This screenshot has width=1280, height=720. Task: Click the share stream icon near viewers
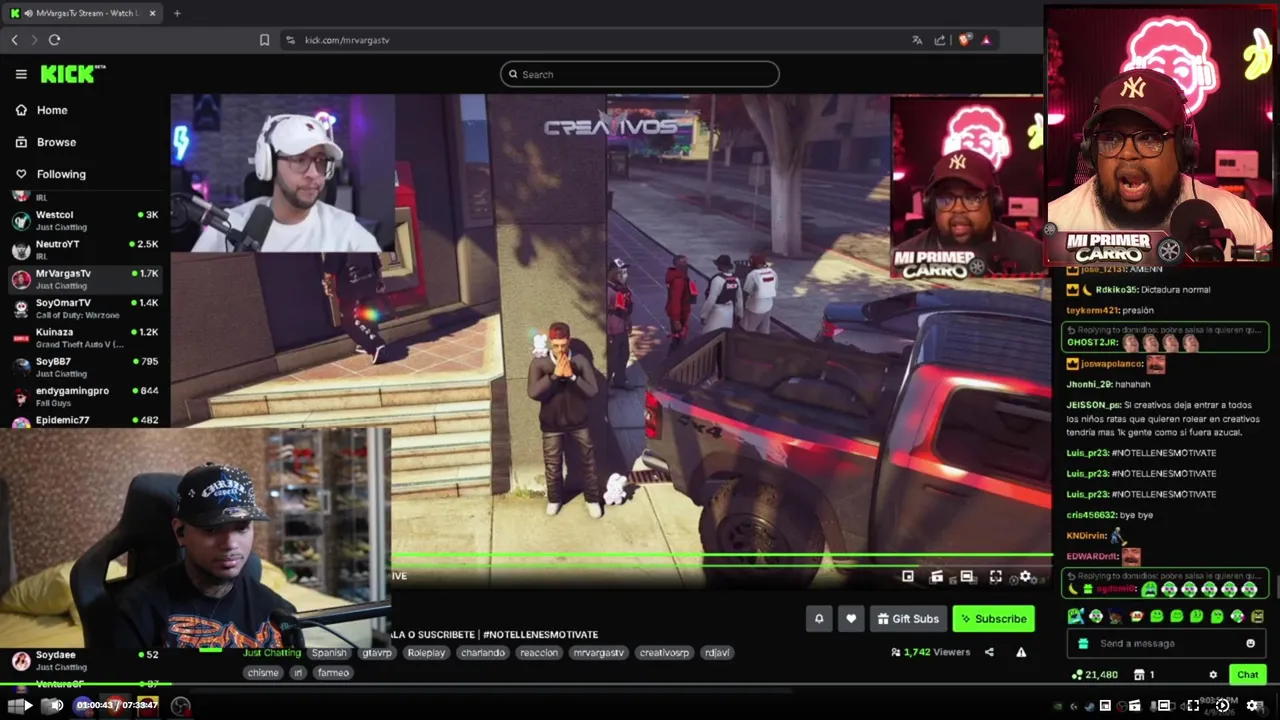click(989, 652)
